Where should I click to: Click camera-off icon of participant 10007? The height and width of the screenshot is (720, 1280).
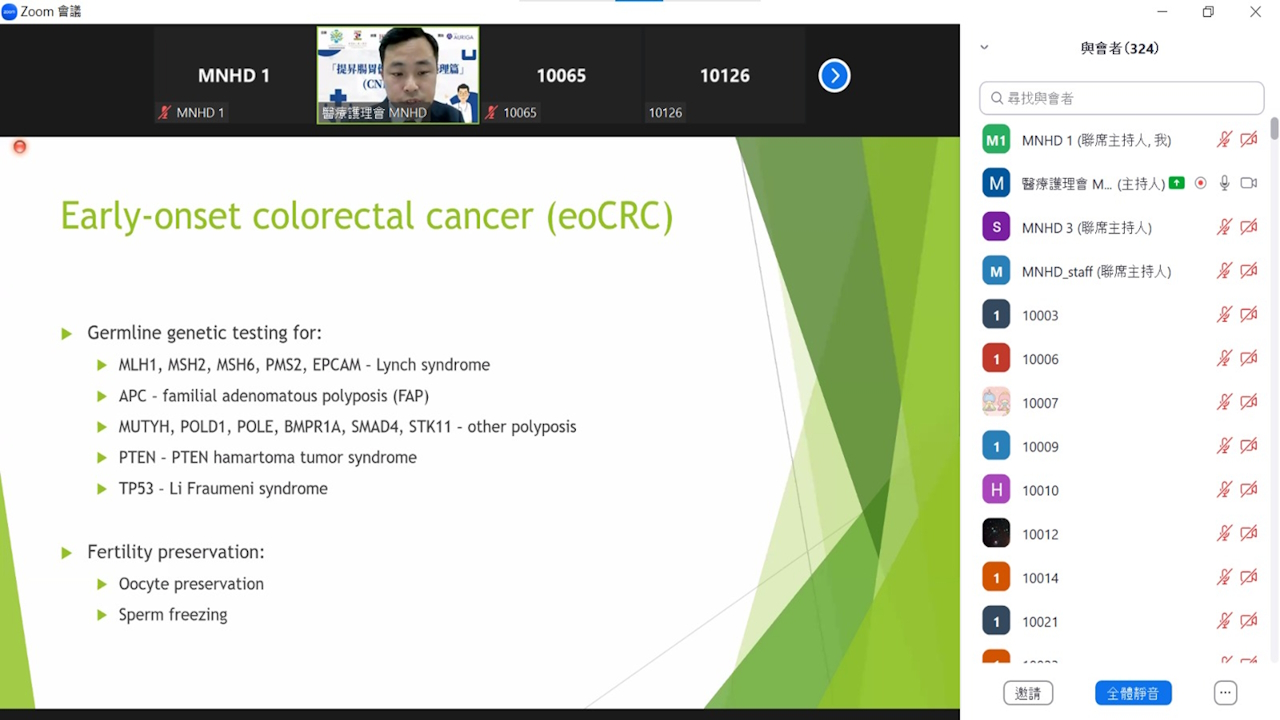[x=1249, y=402]
